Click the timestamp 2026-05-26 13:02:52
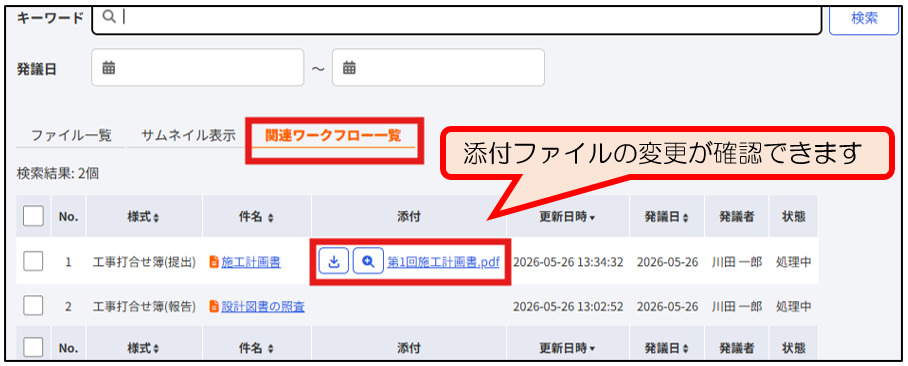The height and width of the screenshot is (366, 908). pos(568,306)
